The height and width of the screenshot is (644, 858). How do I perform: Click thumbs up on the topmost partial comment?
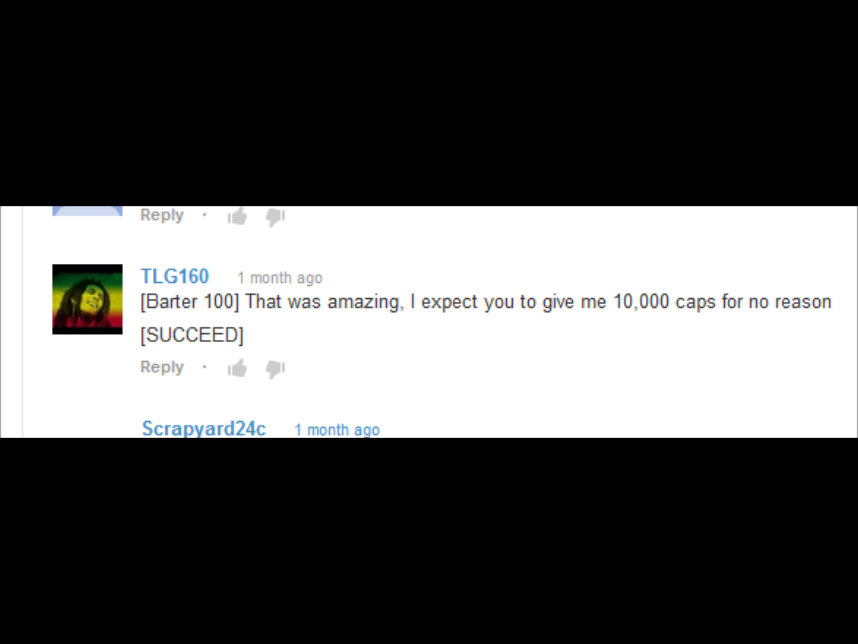point(237,216)
